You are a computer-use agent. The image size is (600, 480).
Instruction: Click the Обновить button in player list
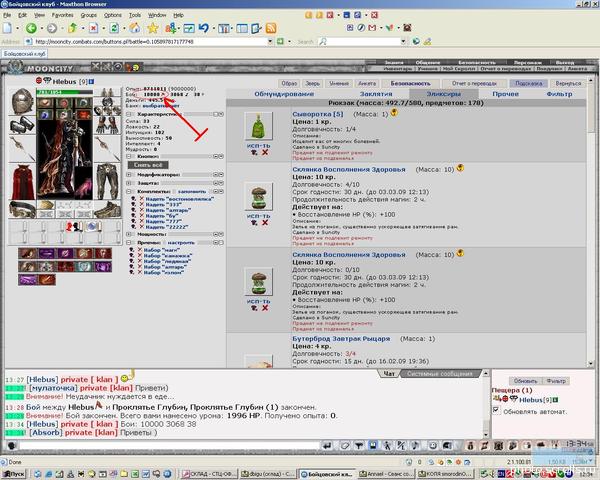tap(525, 381)
